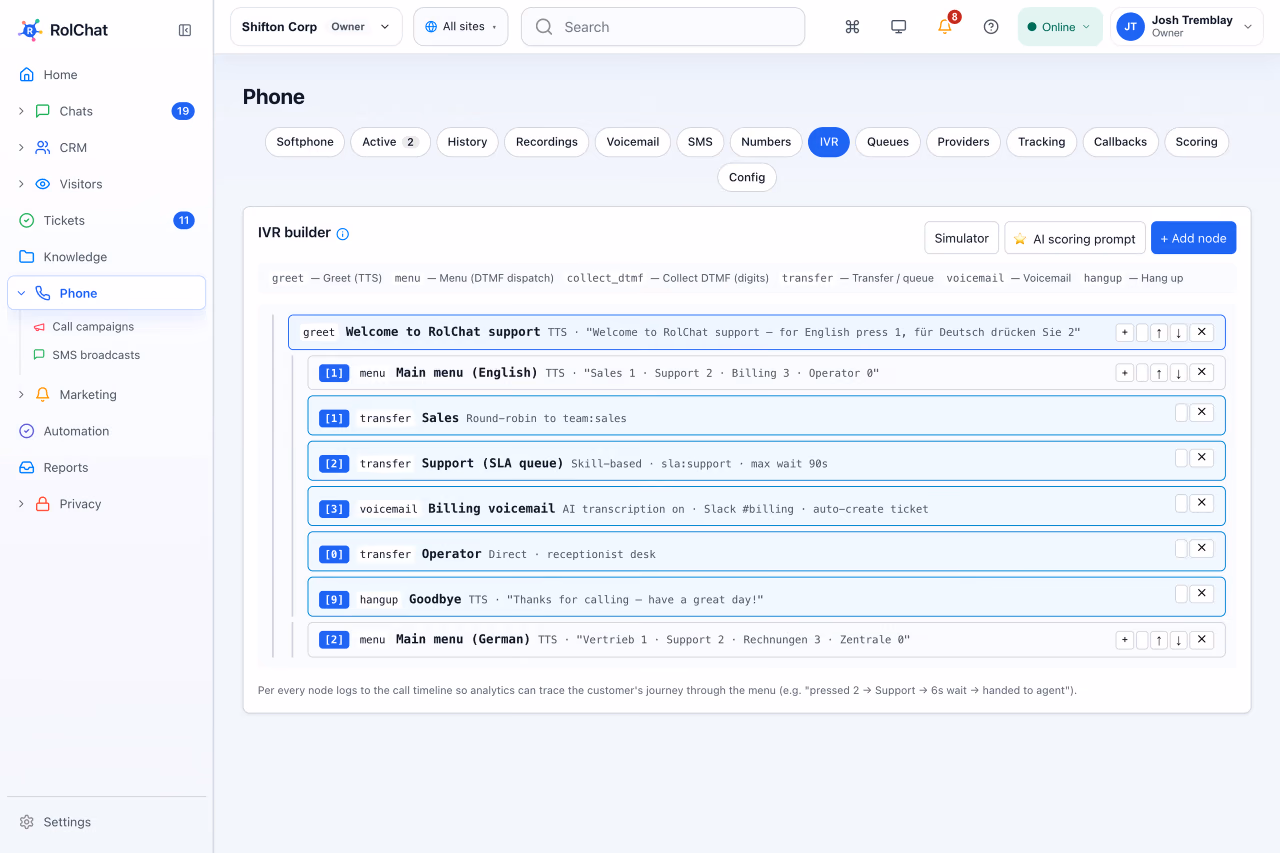This screenshot has height=853, width=1280.
Task: Switch to the Numbers tab
Action: [x=766, y=142]
